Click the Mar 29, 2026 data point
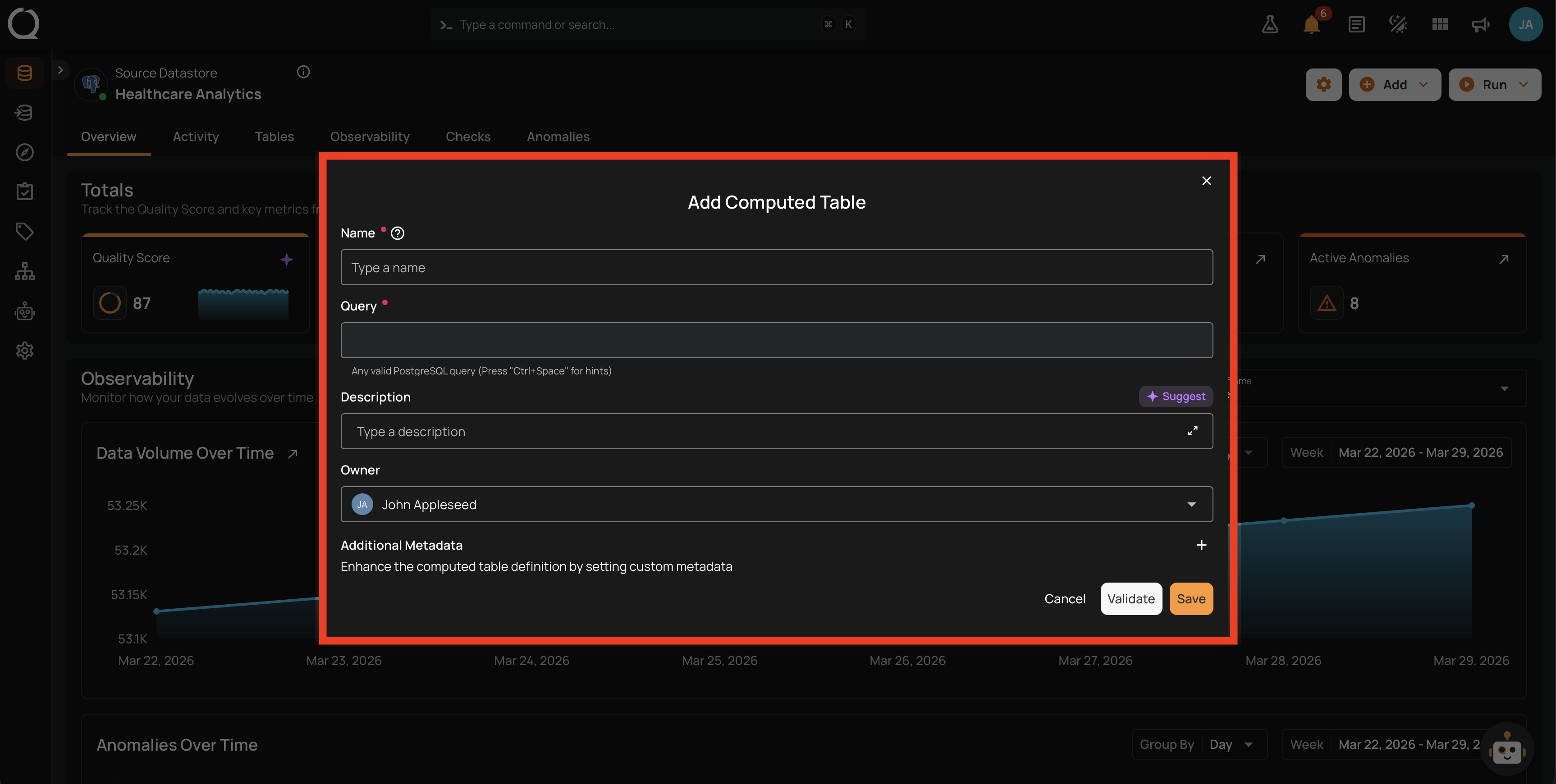The height and width of the screenshot is (784, 1556). (1471, 506)
